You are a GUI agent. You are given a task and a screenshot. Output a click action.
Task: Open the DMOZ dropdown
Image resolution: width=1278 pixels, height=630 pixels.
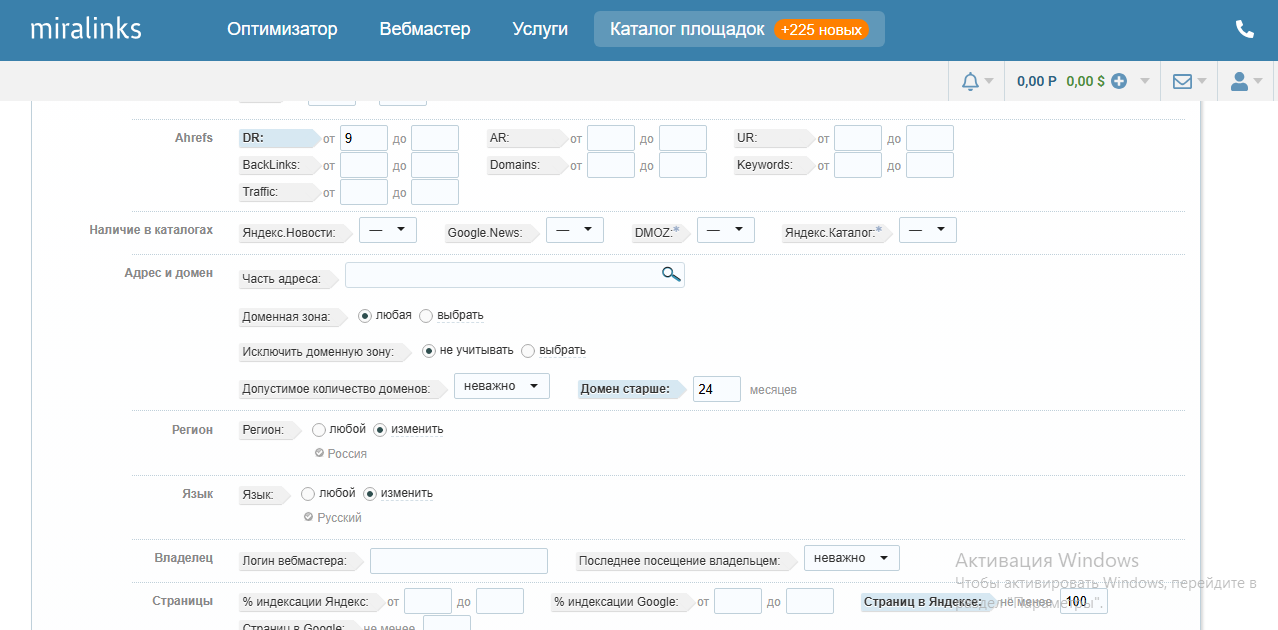725,229
